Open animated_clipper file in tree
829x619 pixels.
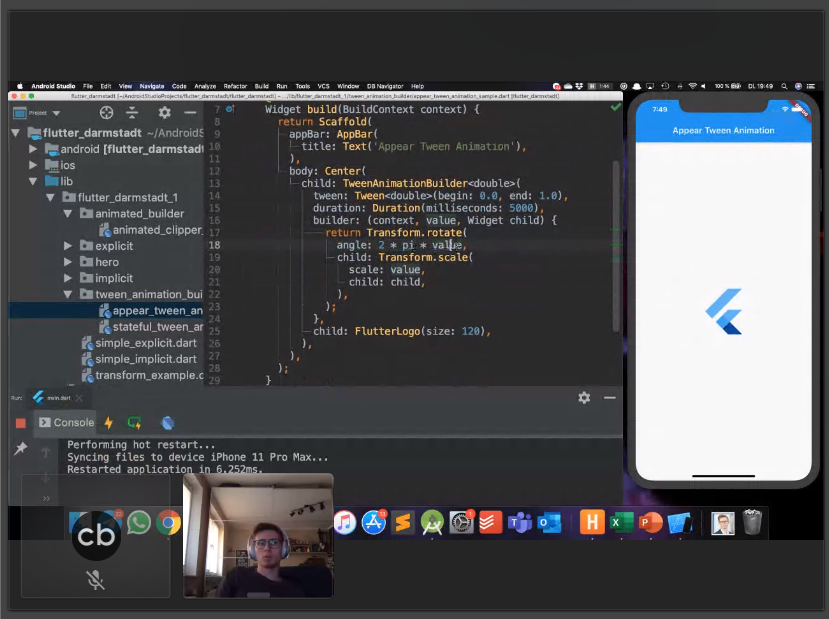pyautogui.click(x=151, y=230)
